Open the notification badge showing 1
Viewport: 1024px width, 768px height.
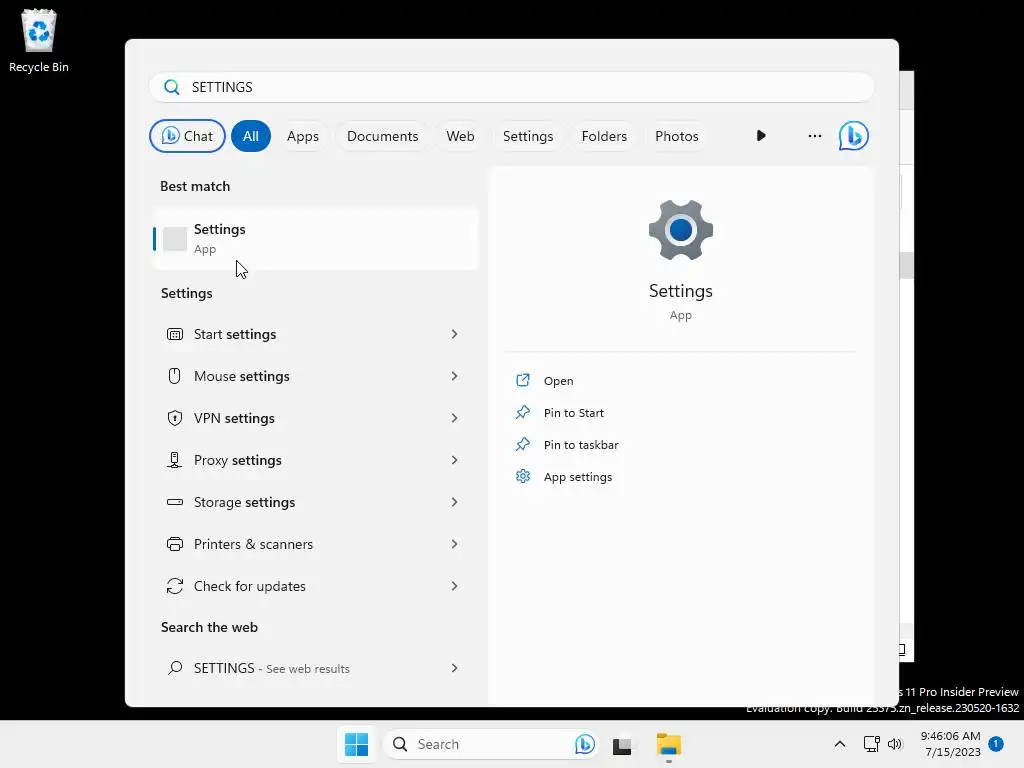(x=996, y=744)
